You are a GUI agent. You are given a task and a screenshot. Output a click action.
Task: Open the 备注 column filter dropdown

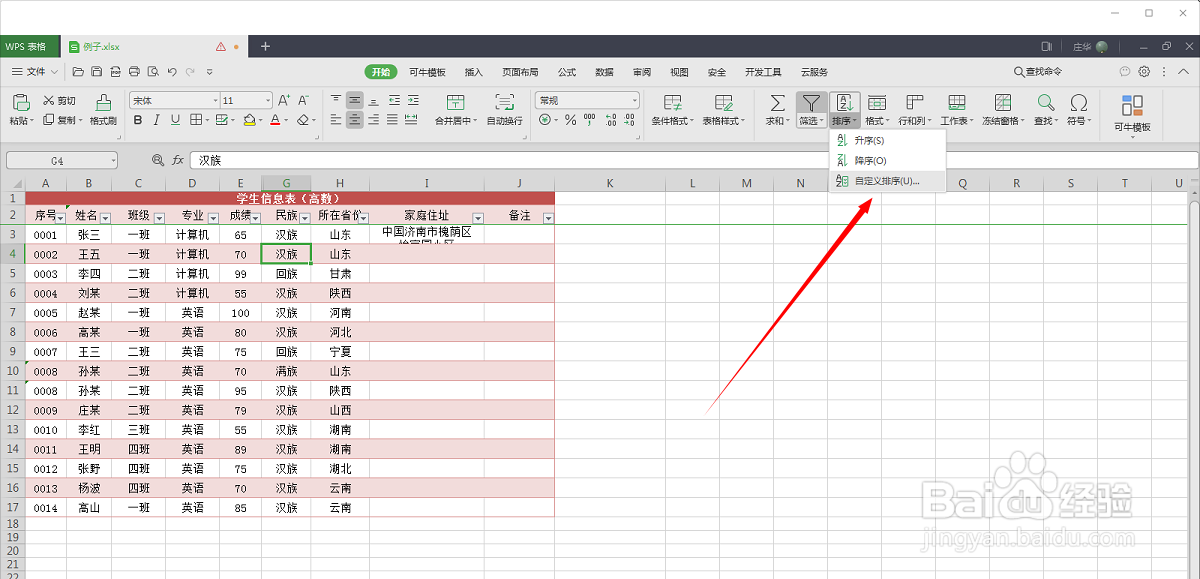coord(547,217)
